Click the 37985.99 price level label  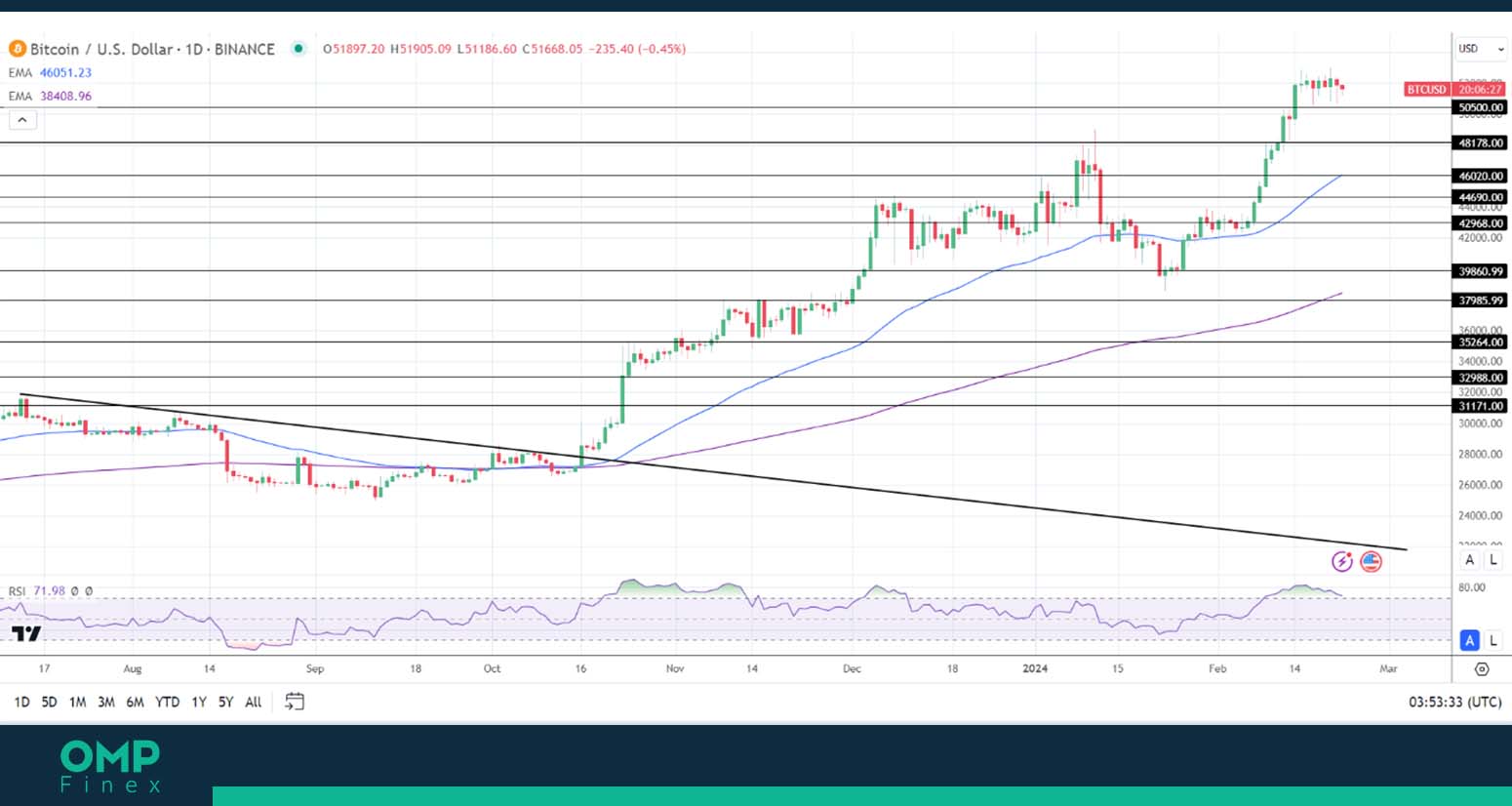(1481, 301)
